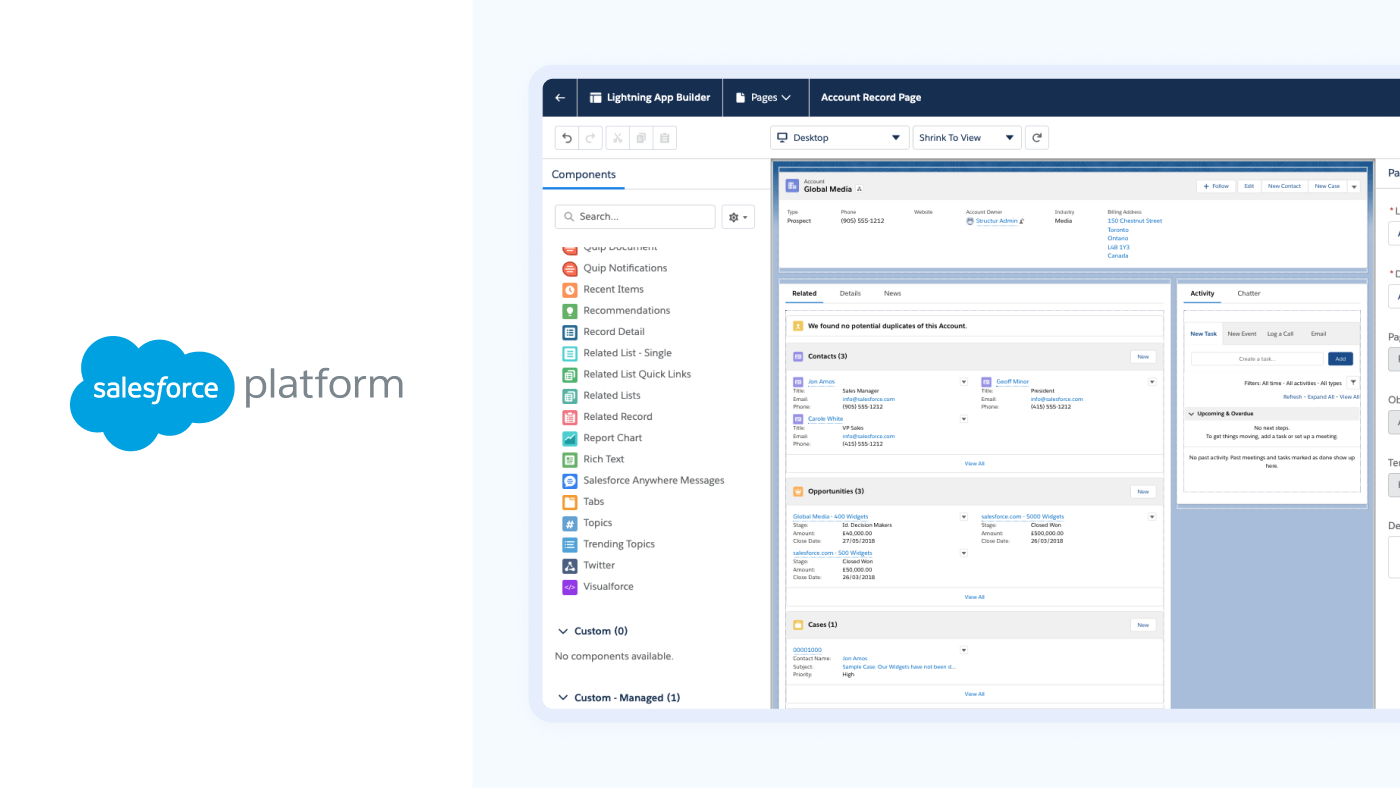Select the Recommendations component icon
The height and width of the screenshot is (788, 1400).
569,311
